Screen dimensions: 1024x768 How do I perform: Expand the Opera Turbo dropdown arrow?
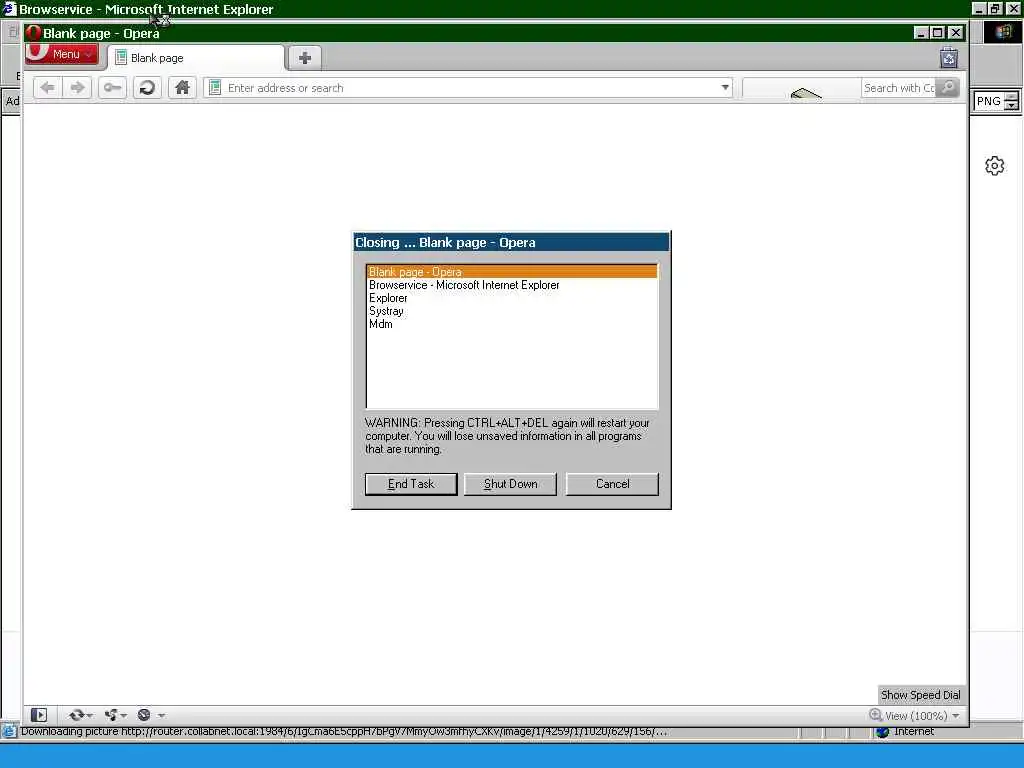tap(161, 716)
